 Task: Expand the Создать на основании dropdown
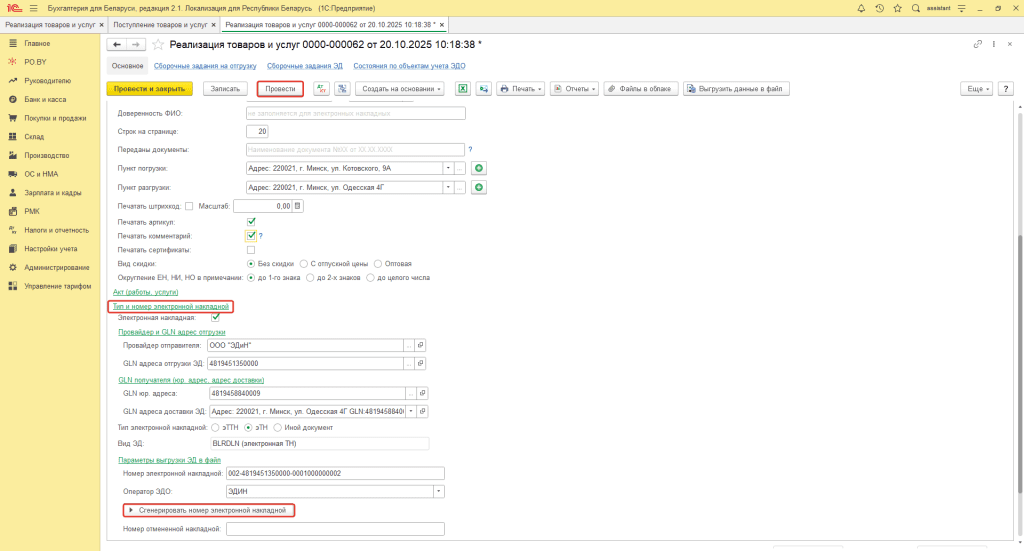(400, 88)
